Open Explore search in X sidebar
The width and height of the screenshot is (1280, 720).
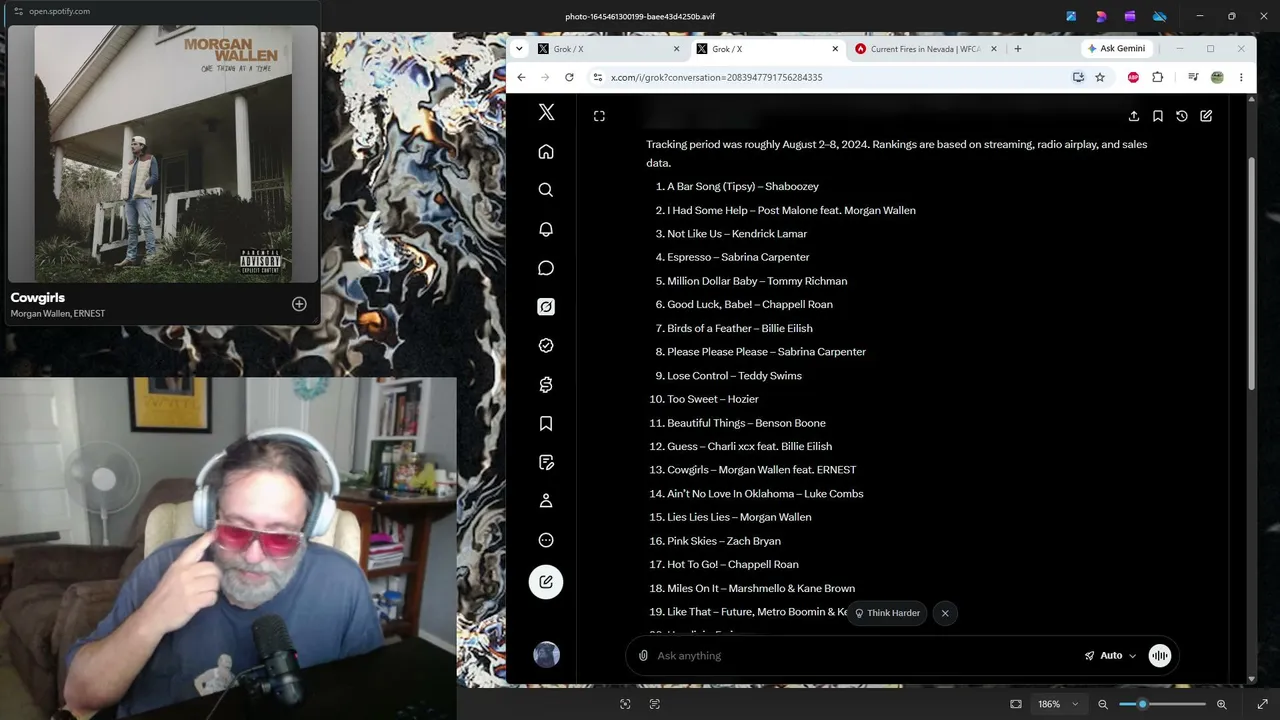[546, 190]
